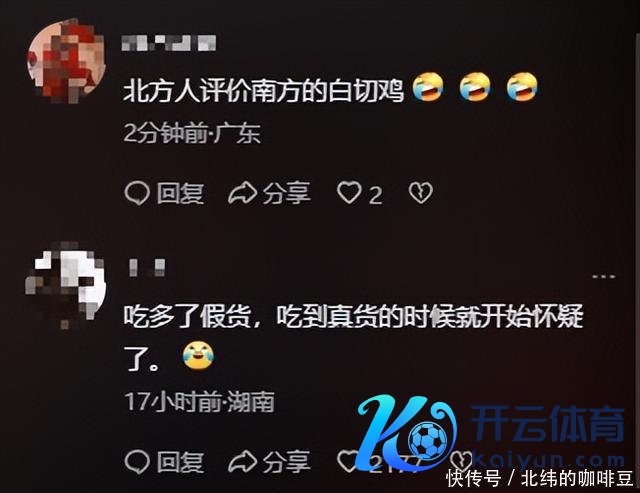The height and width of the screenshot is (493, 640).
Task: Tap the heart icon on the 吃多了假货 comment
Action: click(x=347, y=461)
